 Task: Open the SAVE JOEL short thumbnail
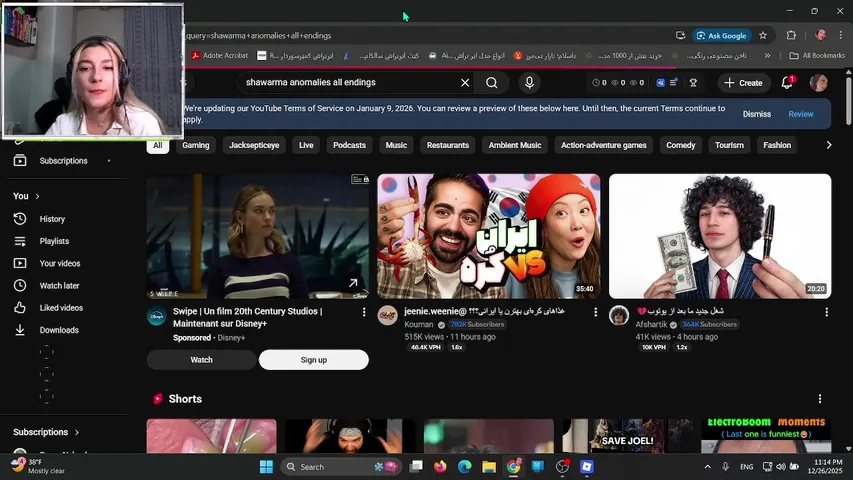pyautogui.click(x=628, y=435)
